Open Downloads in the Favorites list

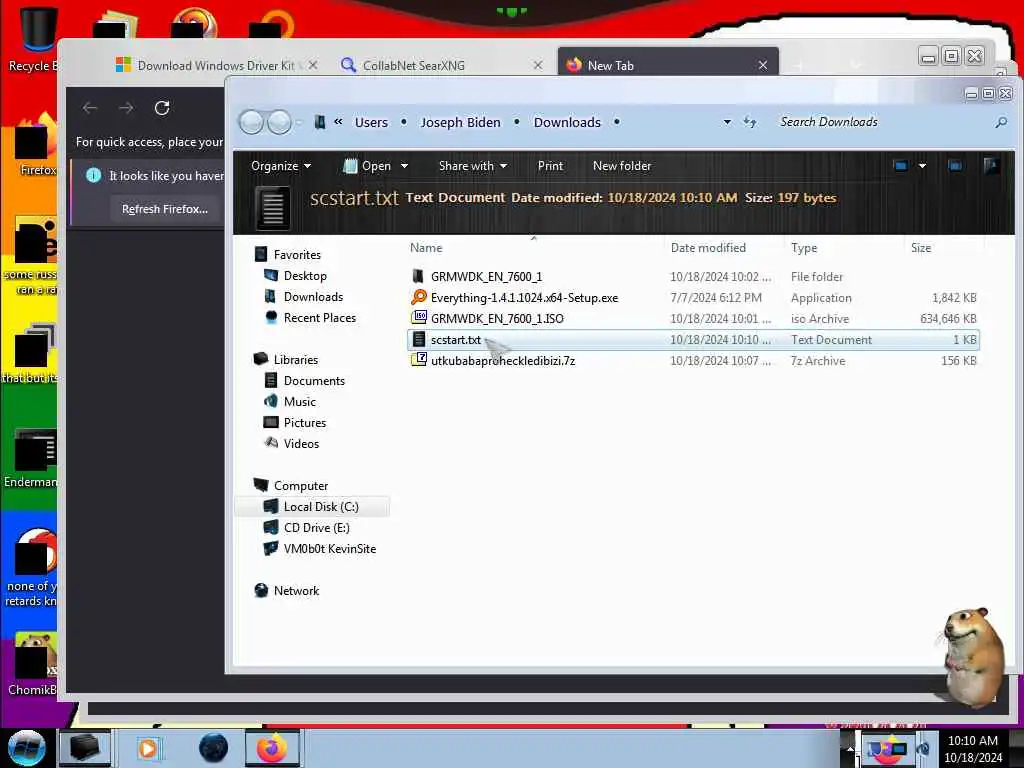313,296
